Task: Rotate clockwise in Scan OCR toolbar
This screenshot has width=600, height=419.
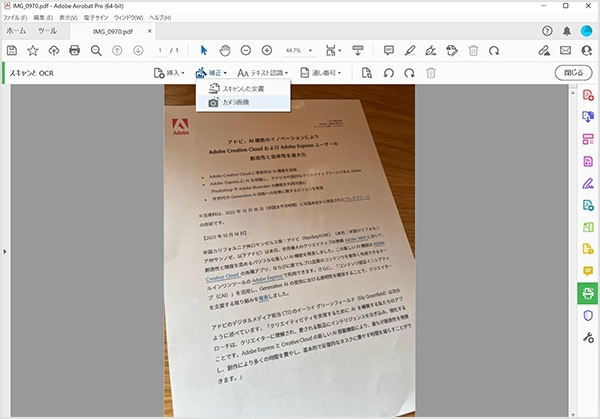Action: coord(409,73)
